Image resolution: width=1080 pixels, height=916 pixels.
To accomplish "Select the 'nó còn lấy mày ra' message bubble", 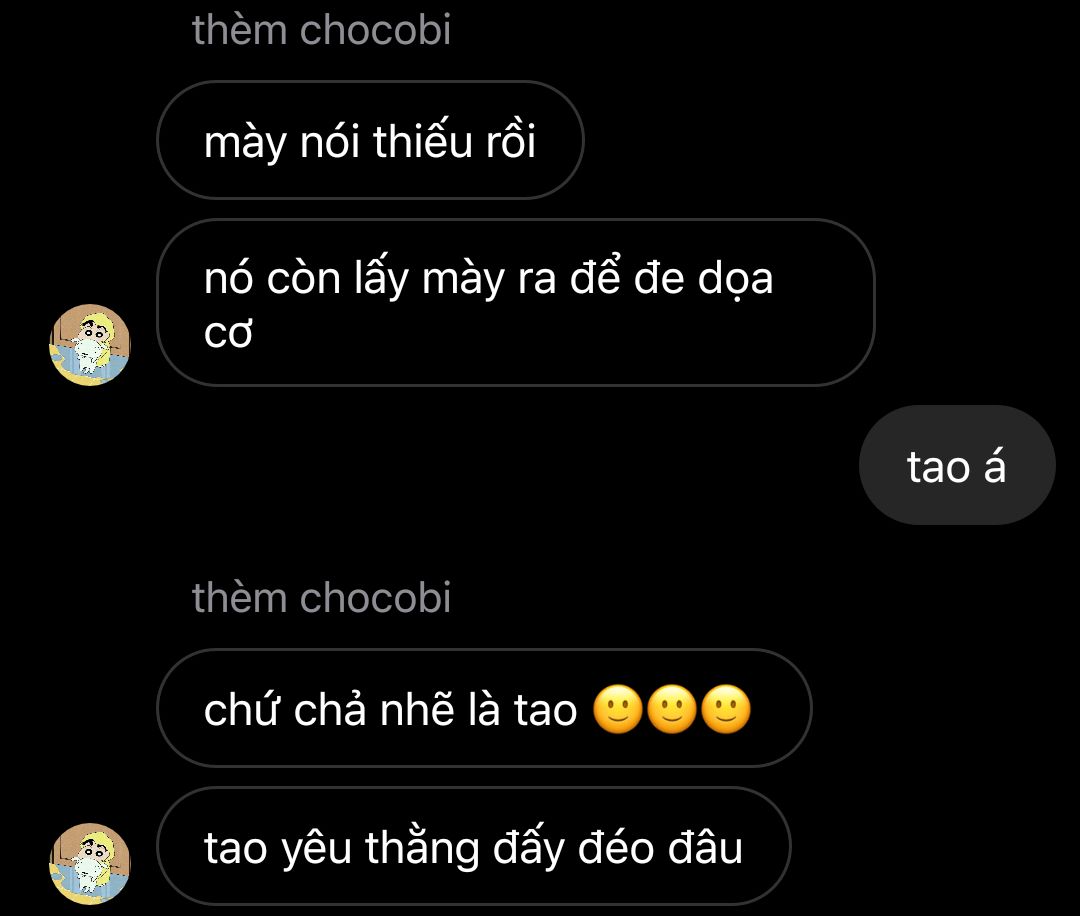I will (516, 302).
